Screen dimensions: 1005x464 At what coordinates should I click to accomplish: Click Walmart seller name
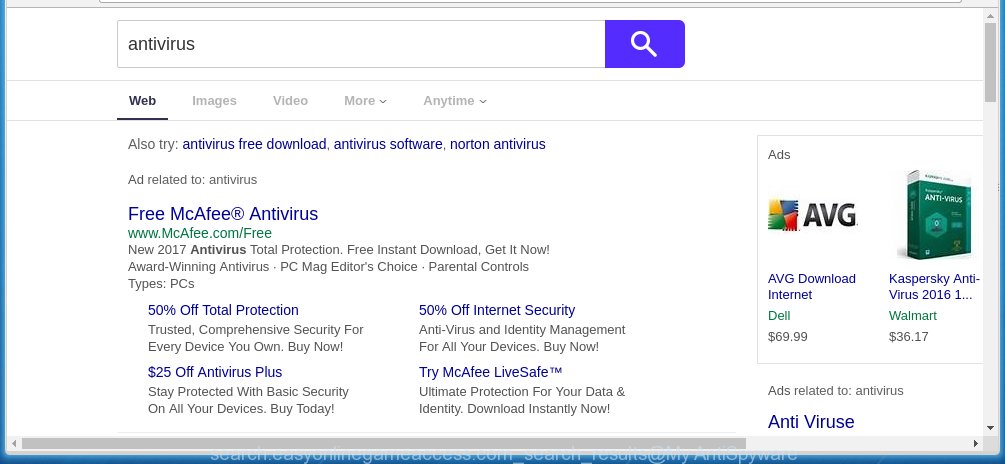tap(913, 316)
